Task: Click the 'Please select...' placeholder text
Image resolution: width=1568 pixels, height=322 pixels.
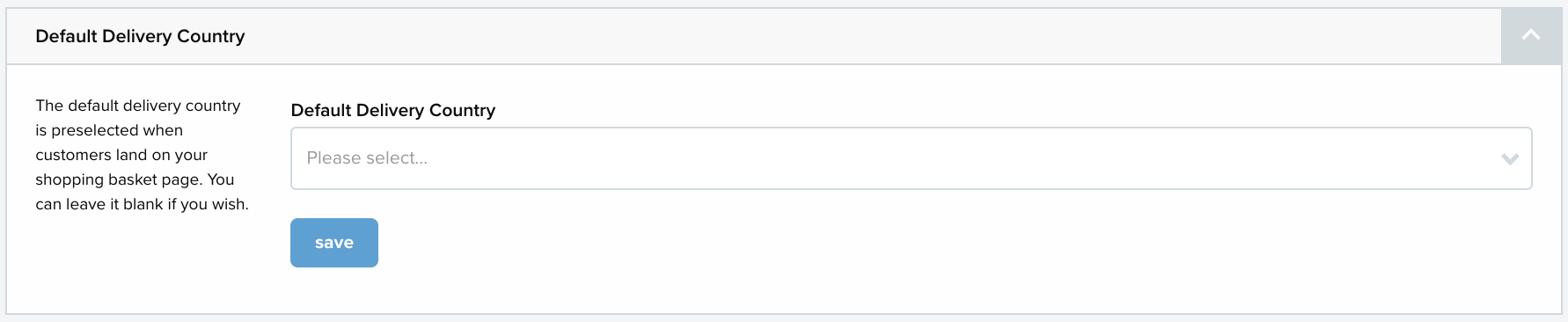Action: pos(367,158)
